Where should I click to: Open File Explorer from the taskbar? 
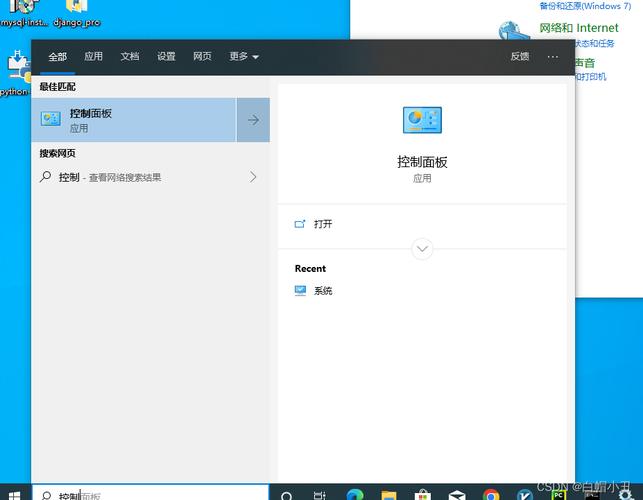pyautogui.click(x=389, y=495)
